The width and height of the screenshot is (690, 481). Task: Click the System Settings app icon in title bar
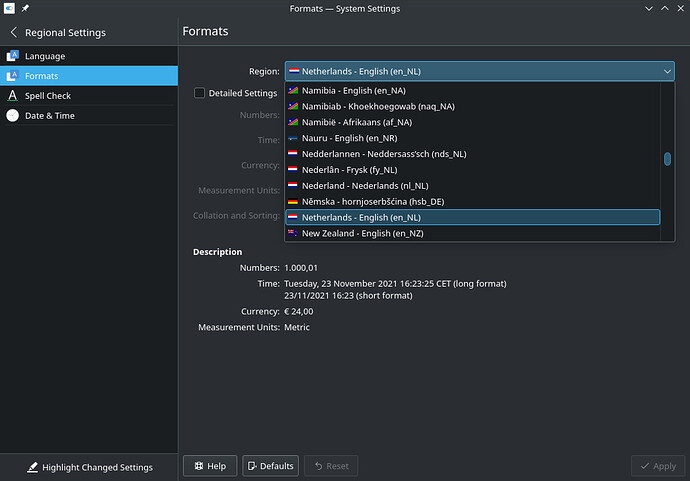pyautogui.click(x=9, y=8)
